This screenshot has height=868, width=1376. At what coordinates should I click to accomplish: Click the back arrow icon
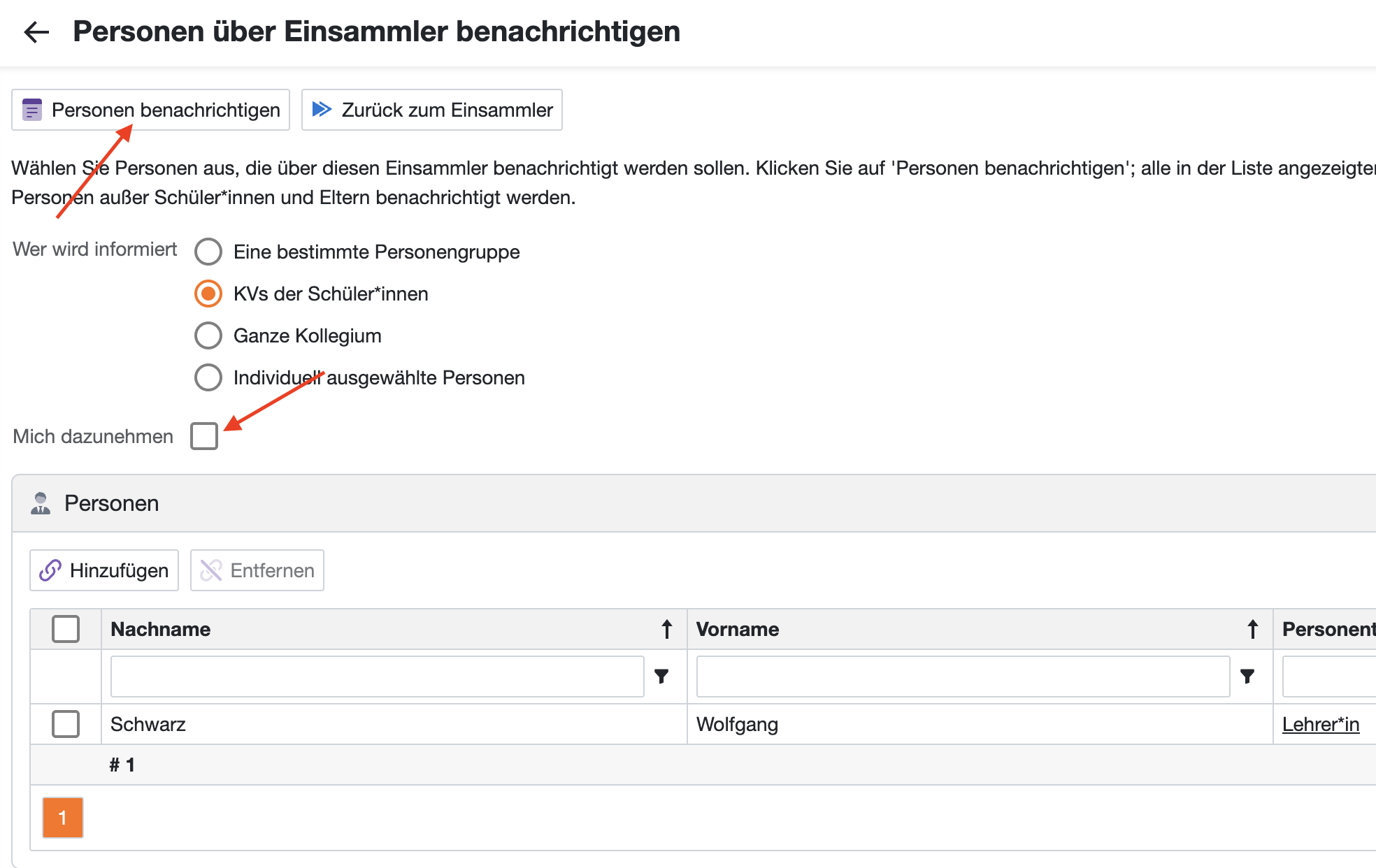pos(36,32)
